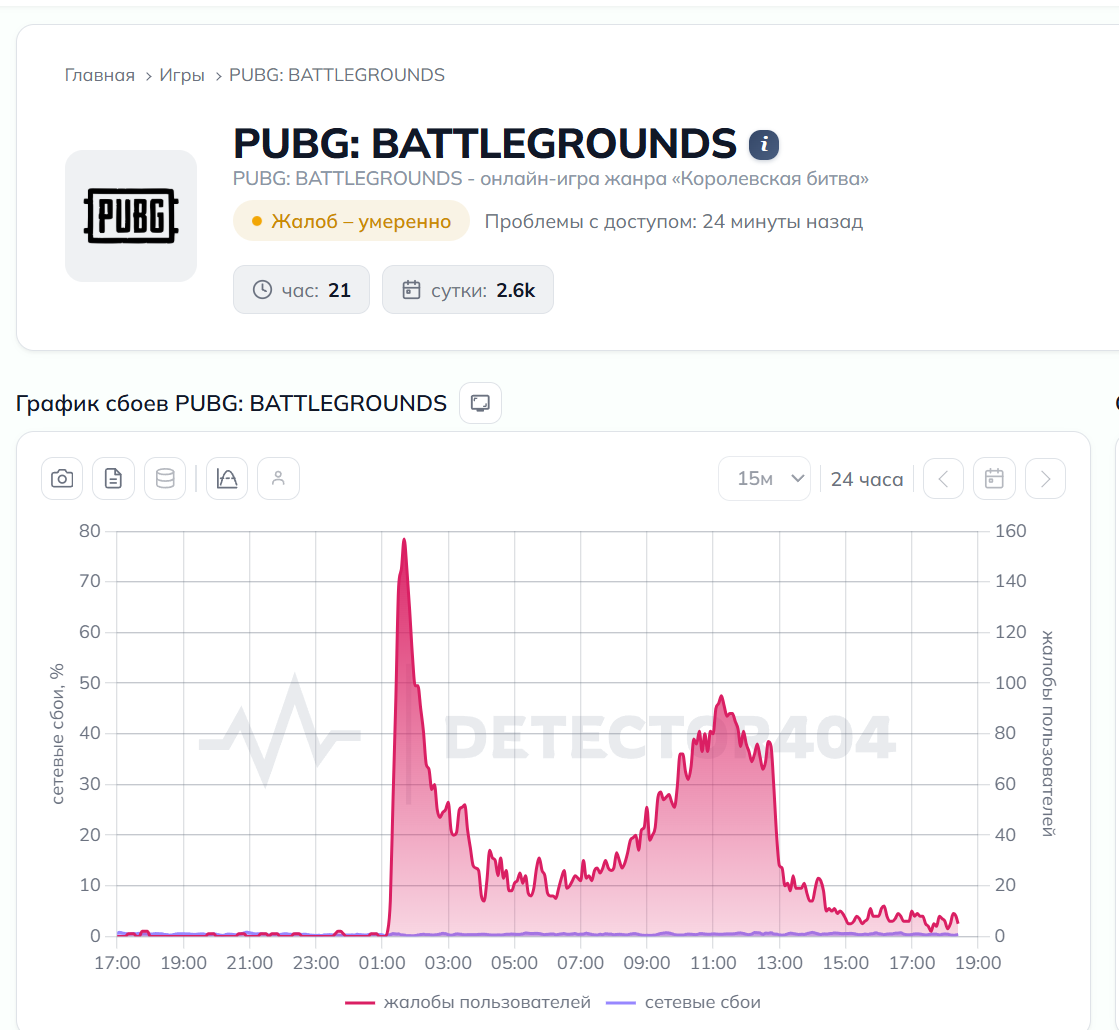
Task: Click the info icon beside PUBG title
Action: (764, 145)
